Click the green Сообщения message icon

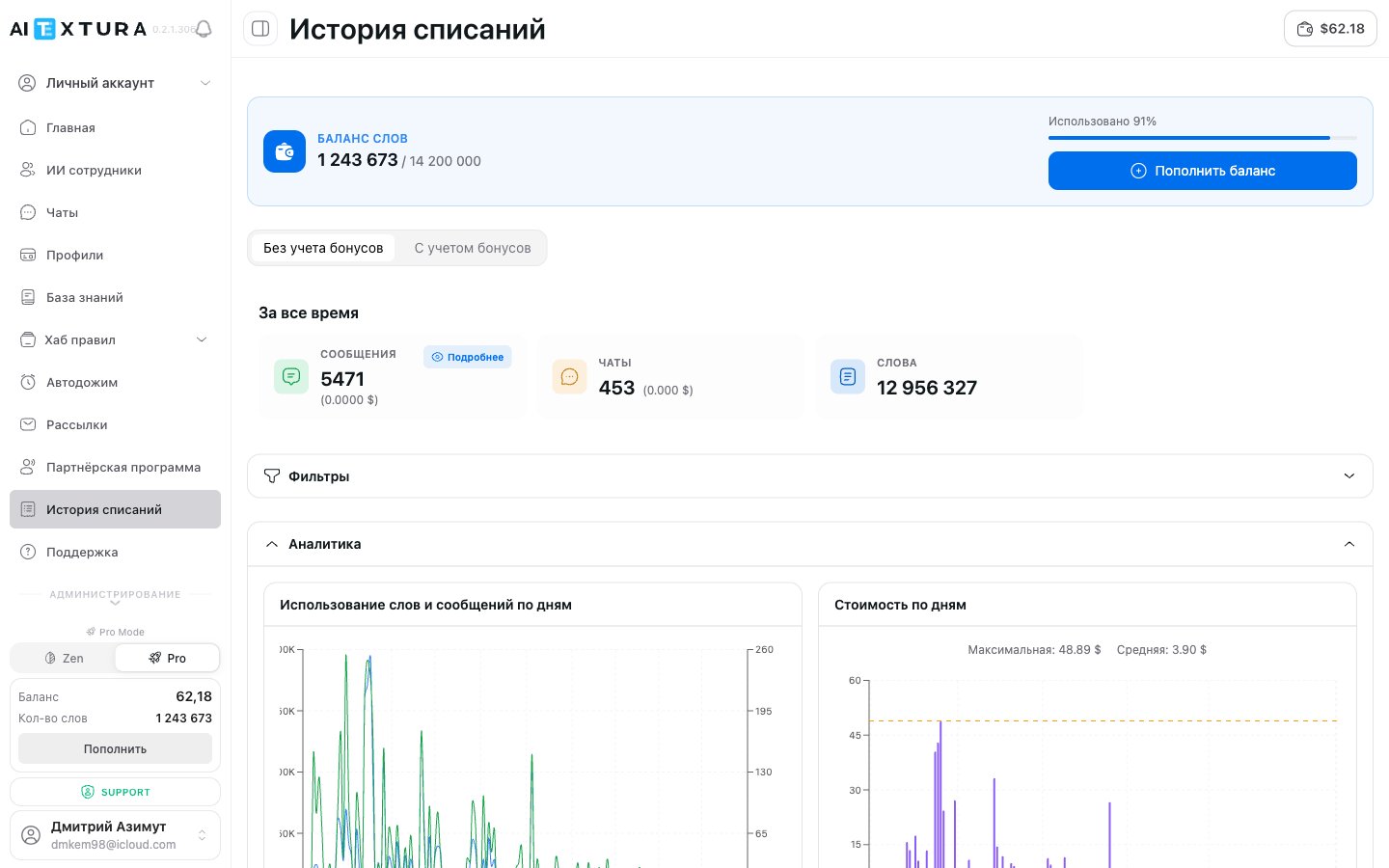(x=291, y=377)
